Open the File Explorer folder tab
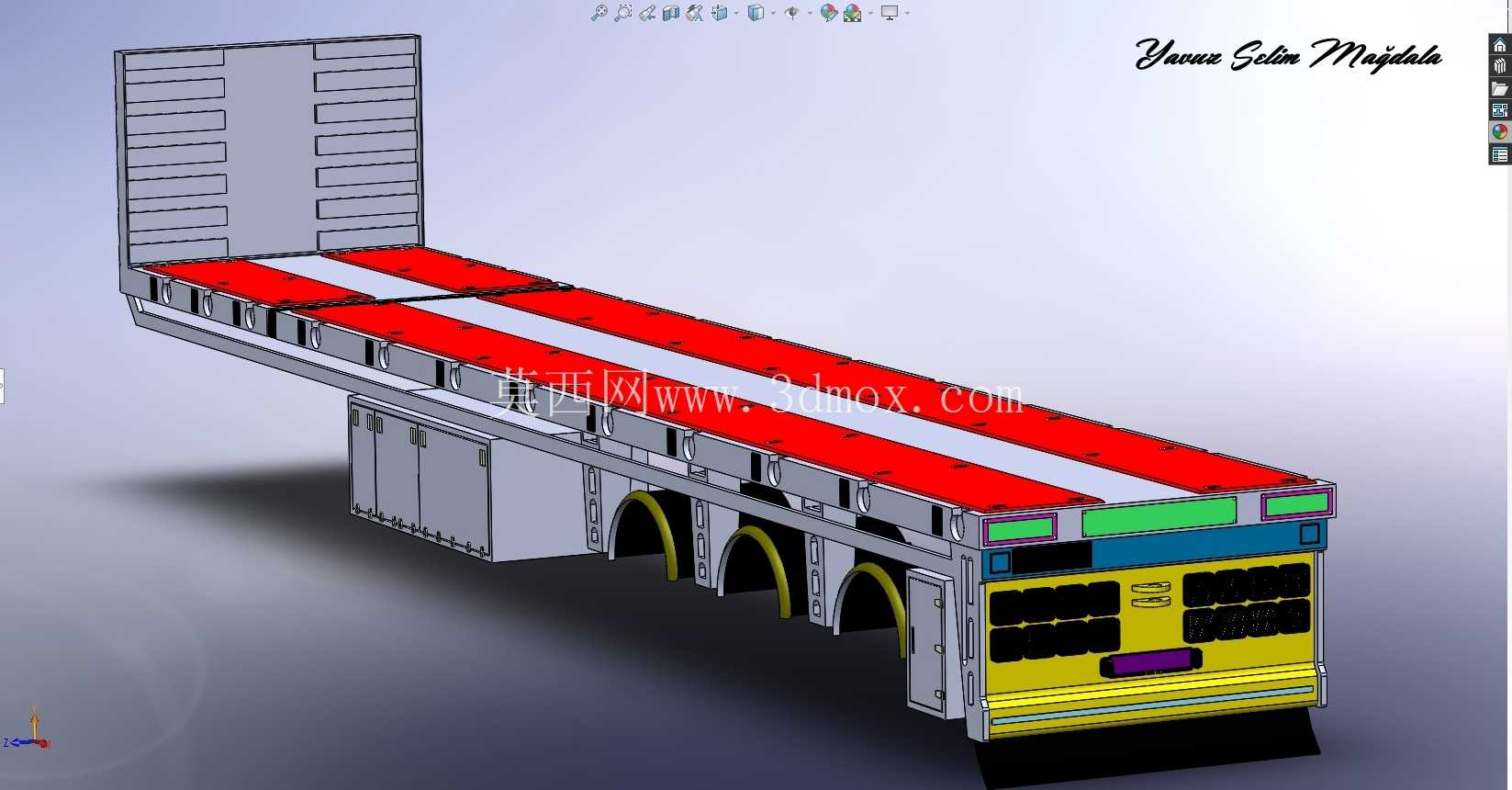 [1500, 88]
